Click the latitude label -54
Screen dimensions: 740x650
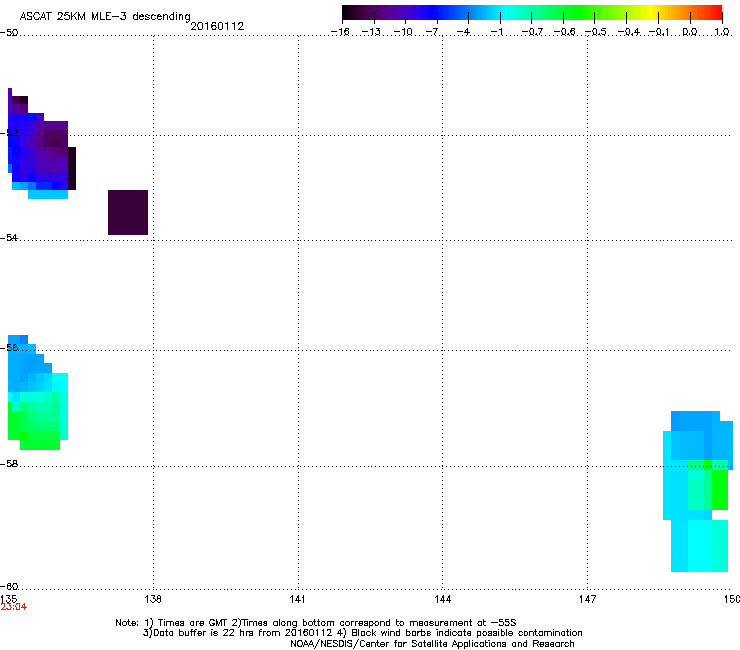click(x=9, y=237)
